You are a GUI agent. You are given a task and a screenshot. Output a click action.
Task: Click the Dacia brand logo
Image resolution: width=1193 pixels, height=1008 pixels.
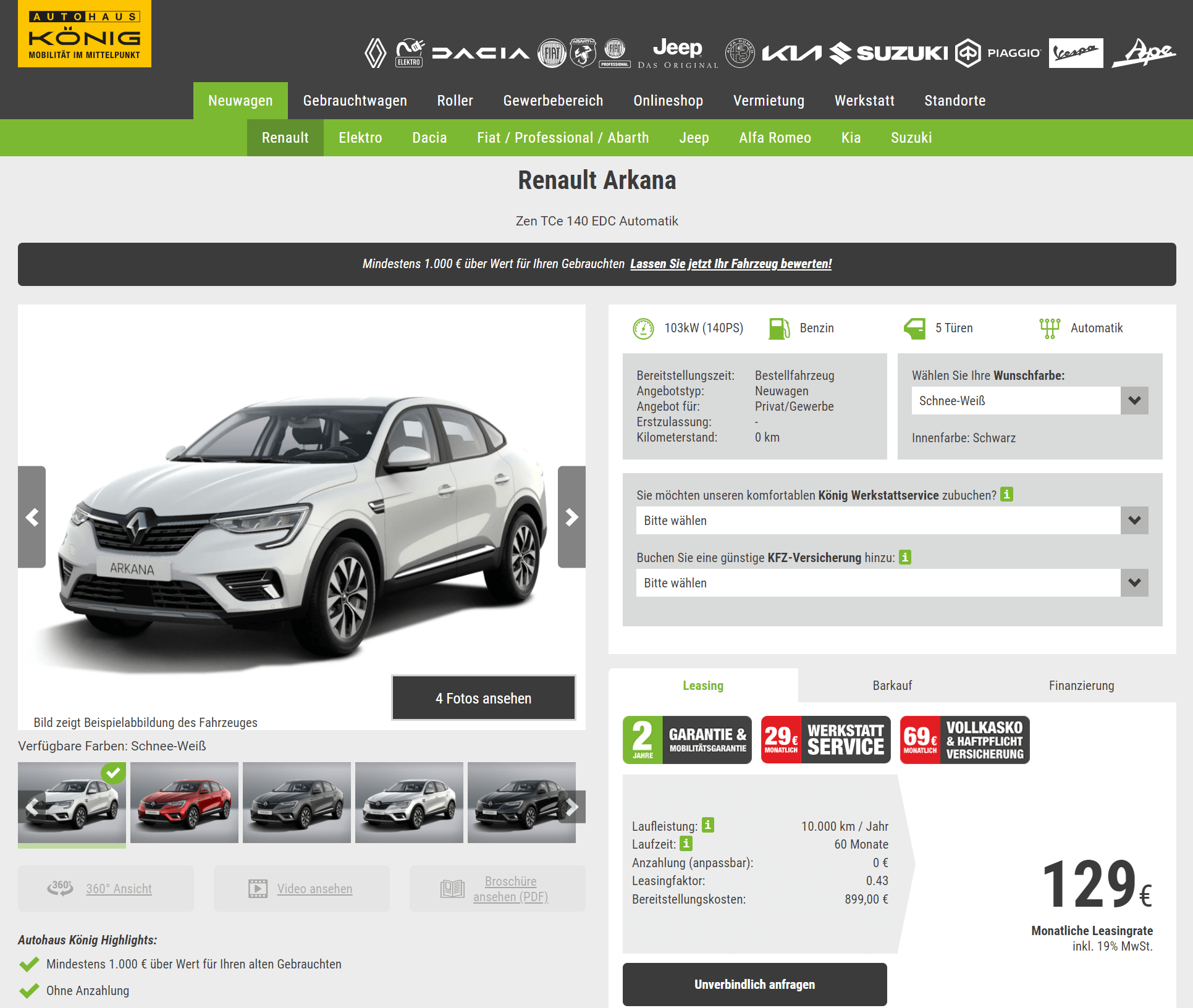coord(481,54)
